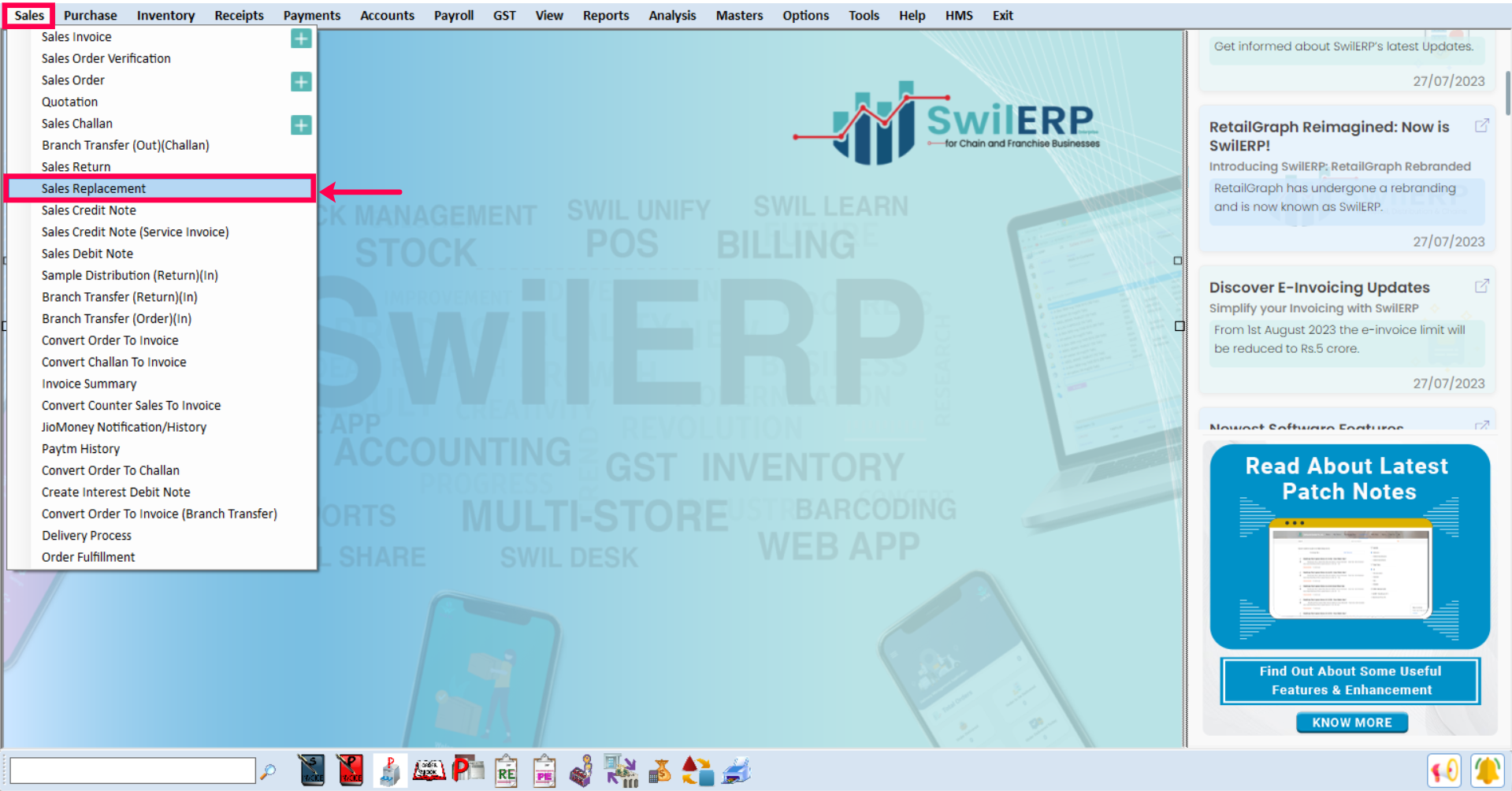
Task: Click the KNOW MORE button
Action: [1351, 722]
